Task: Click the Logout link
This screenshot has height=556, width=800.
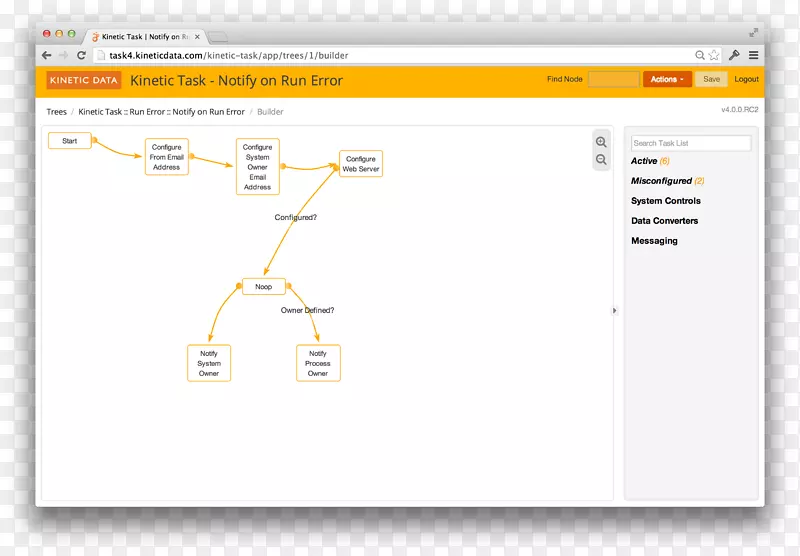Action: pyautogui.click(x=746, y=79)
